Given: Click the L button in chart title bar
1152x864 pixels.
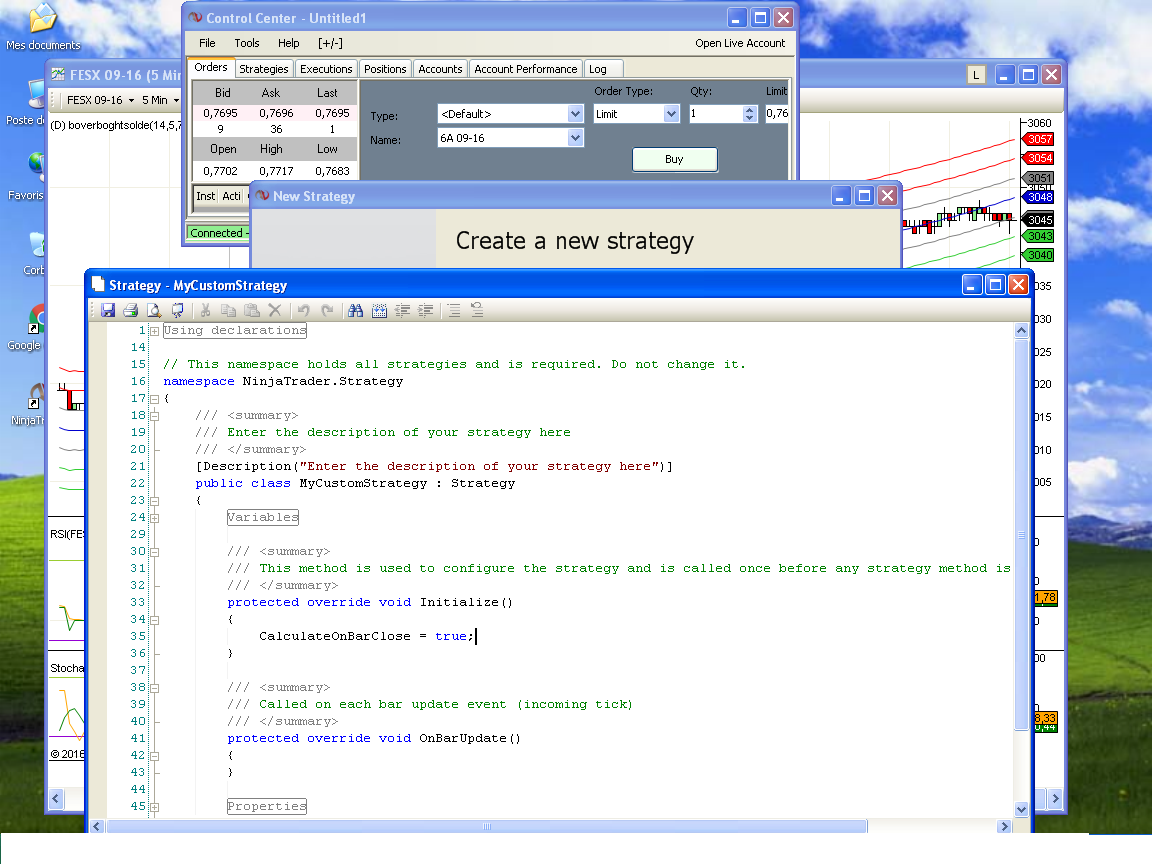Looking at the screenshot, I should click(976, 75).
